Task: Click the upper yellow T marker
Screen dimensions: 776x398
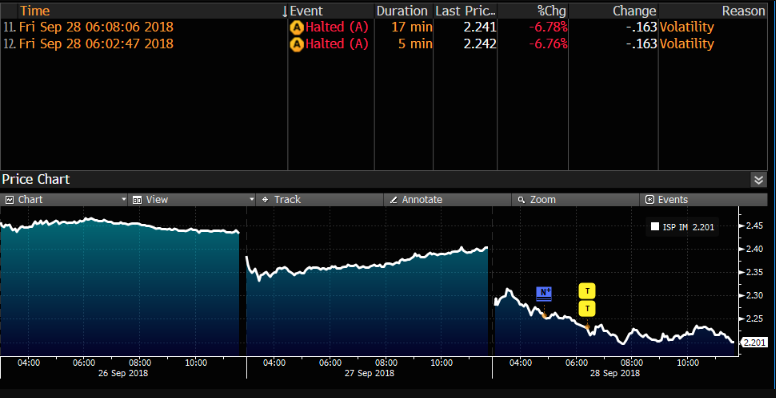Action: coord(587,291)
